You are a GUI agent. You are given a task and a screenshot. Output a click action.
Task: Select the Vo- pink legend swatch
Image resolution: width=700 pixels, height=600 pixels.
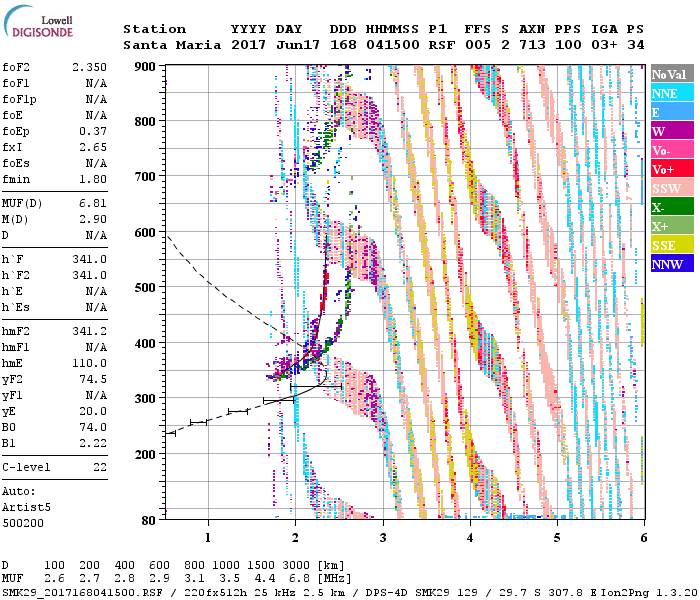(x=672, y=150)
